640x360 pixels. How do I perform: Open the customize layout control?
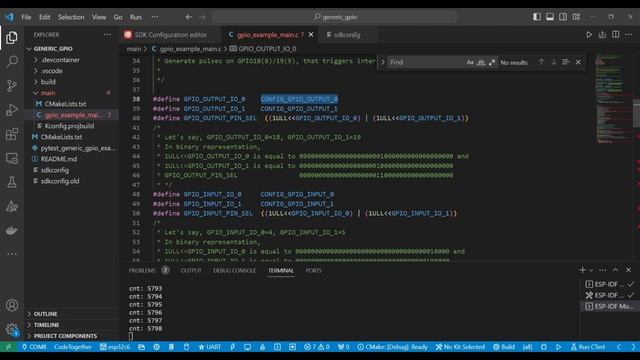[x=576, y=17]
